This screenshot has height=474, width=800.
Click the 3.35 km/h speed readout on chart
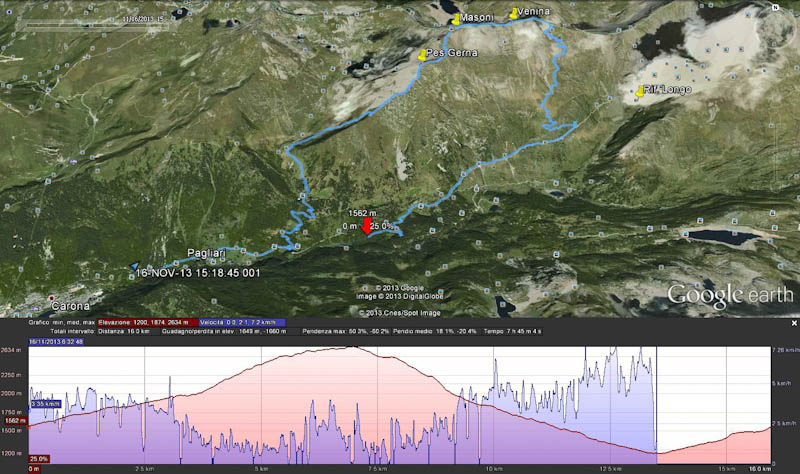[45, 404]
